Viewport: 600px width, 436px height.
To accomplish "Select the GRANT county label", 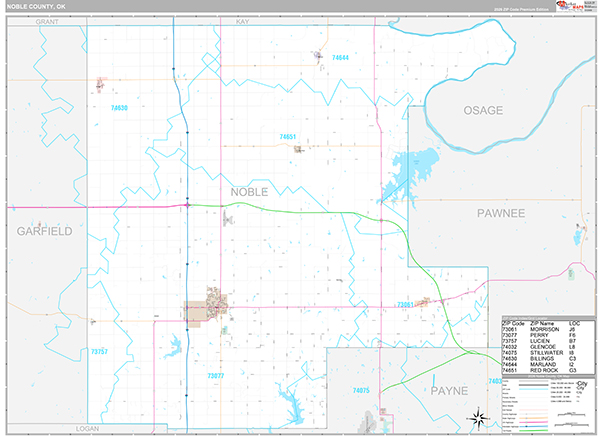I will pos(47,22).
